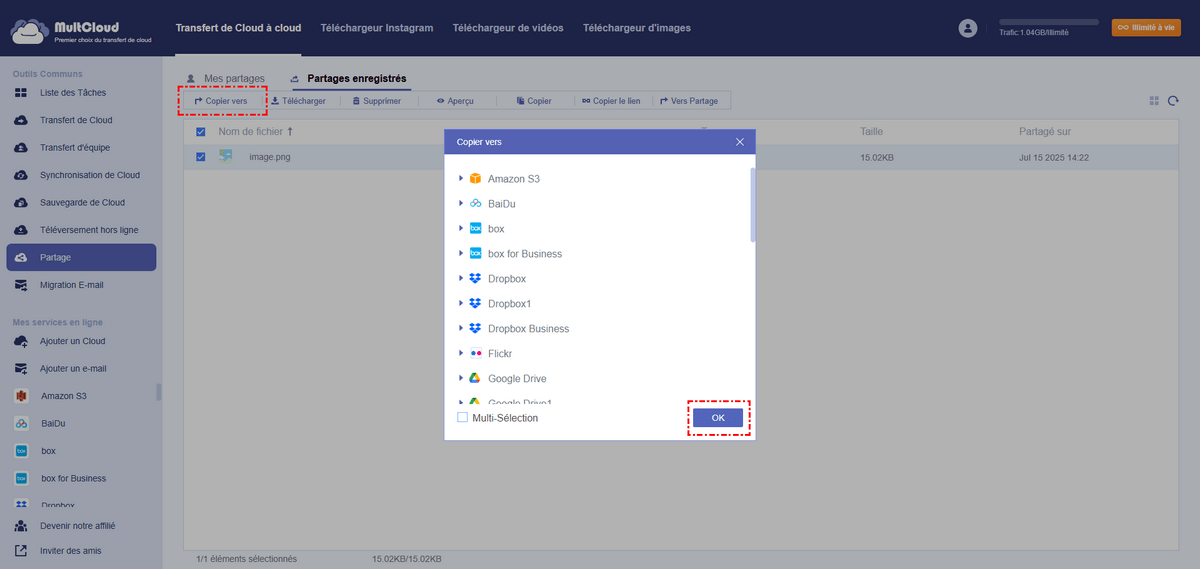Uncheck the image.png row checkbox
Image resolution: width=1200 pixels, height=569 pixels.
pos(201,157)
